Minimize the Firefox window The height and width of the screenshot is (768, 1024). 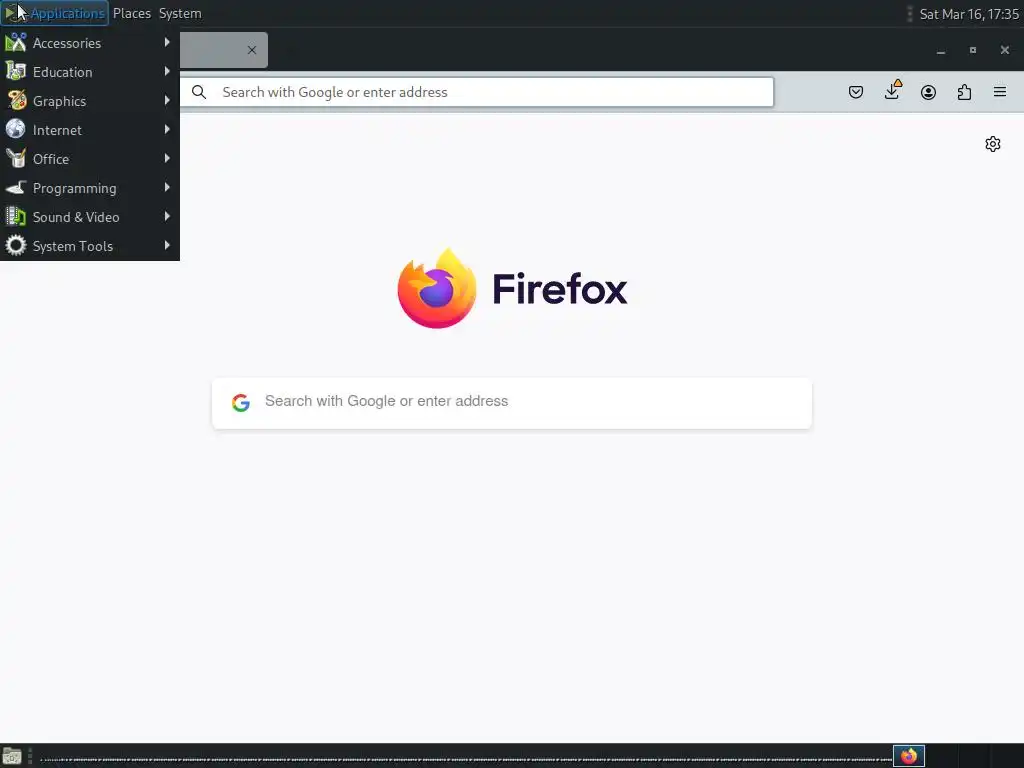[x=940, y=50]
